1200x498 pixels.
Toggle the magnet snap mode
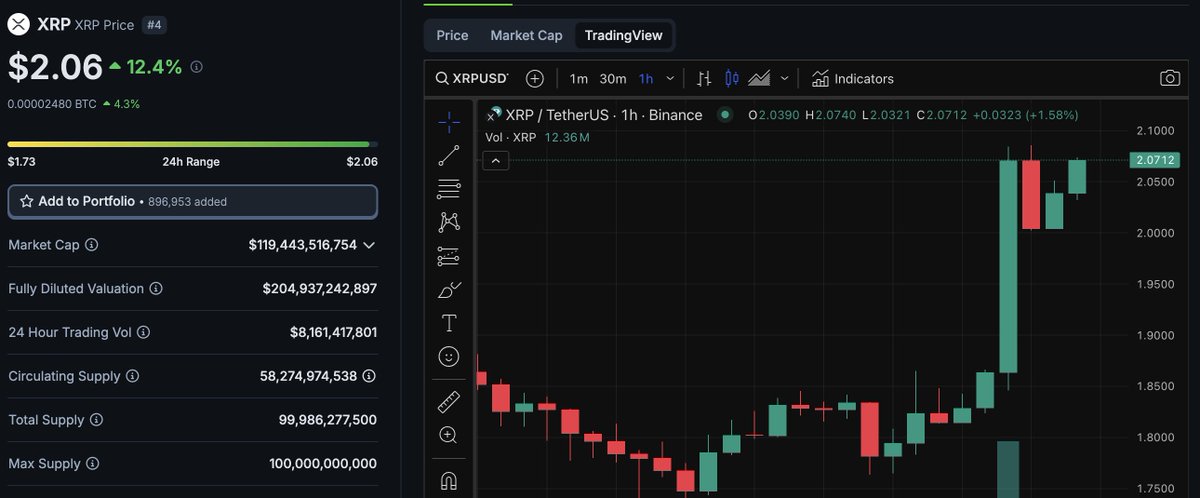pos(449,480)
